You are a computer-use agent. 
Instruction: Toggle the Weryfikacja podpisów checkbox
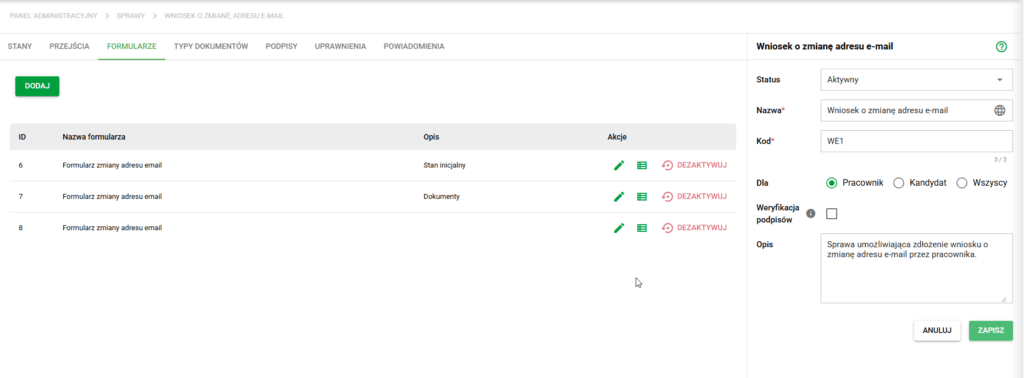tap(831, 213)
